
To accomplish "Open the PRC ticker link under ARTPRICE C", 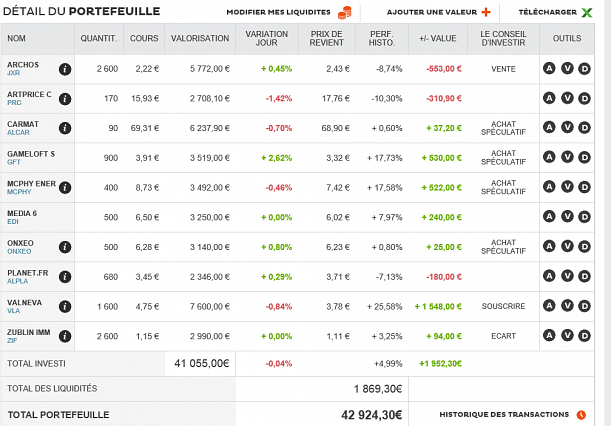I will 14,103.
